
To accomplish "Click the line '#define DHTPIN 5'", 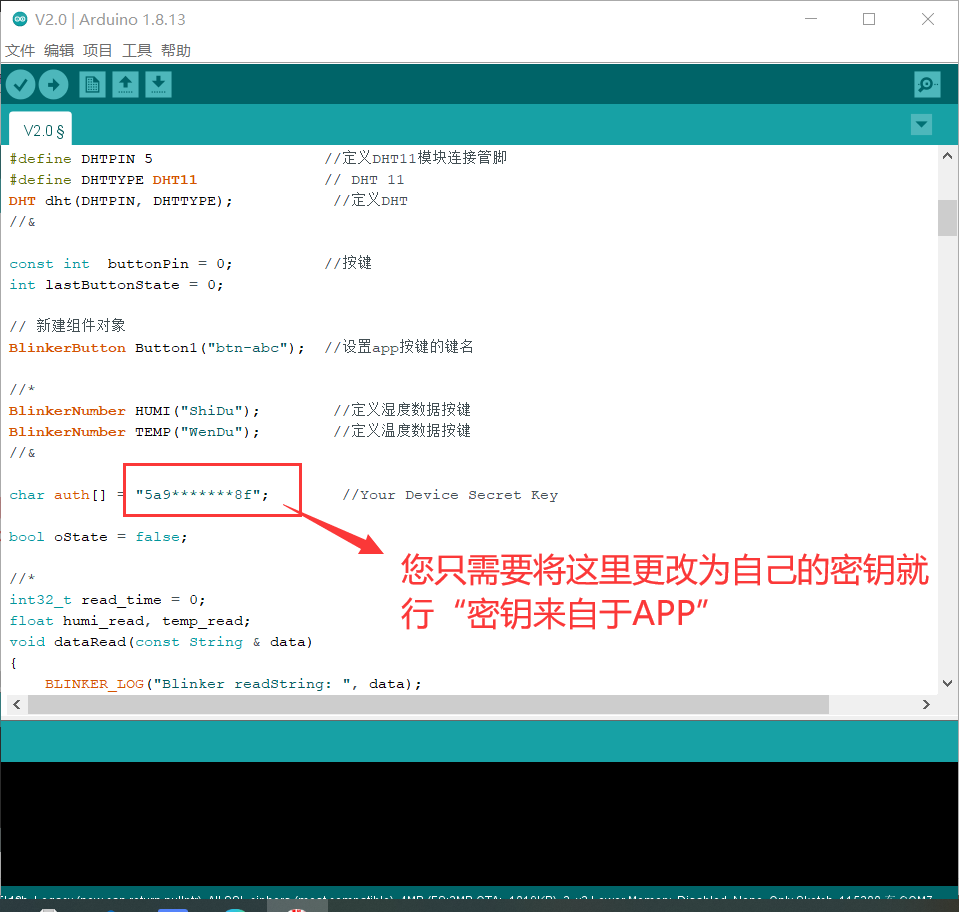I will pos(81,159).
